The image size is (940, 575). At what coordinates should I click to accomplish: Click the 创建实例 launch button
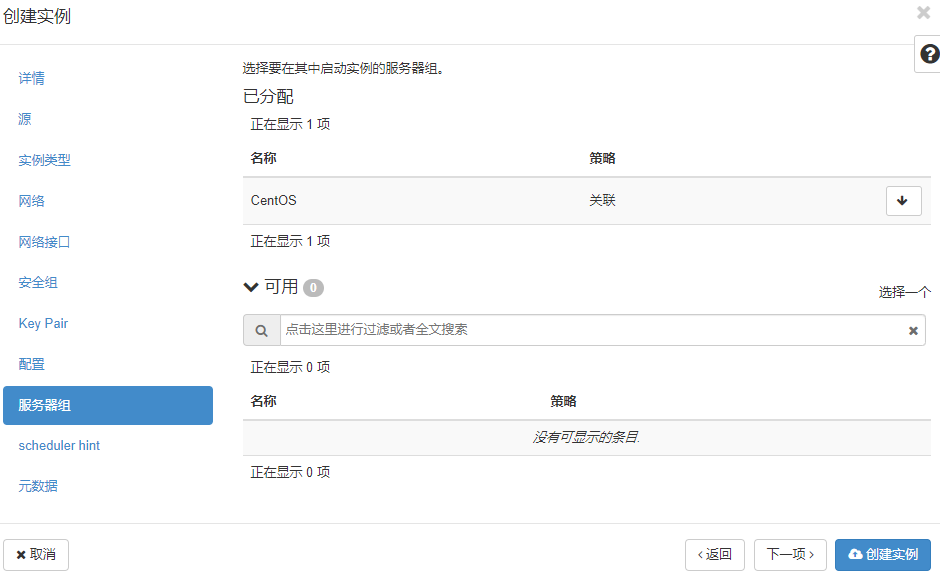pos(882,555)
